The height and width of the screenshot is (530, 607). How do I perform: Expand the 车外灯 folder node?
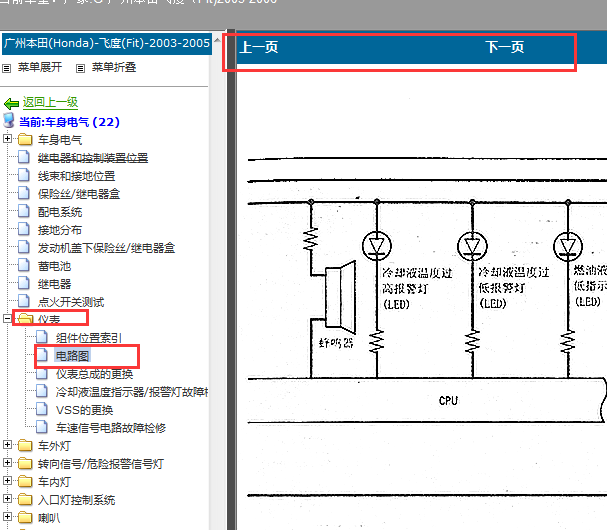tap(7, 444)
